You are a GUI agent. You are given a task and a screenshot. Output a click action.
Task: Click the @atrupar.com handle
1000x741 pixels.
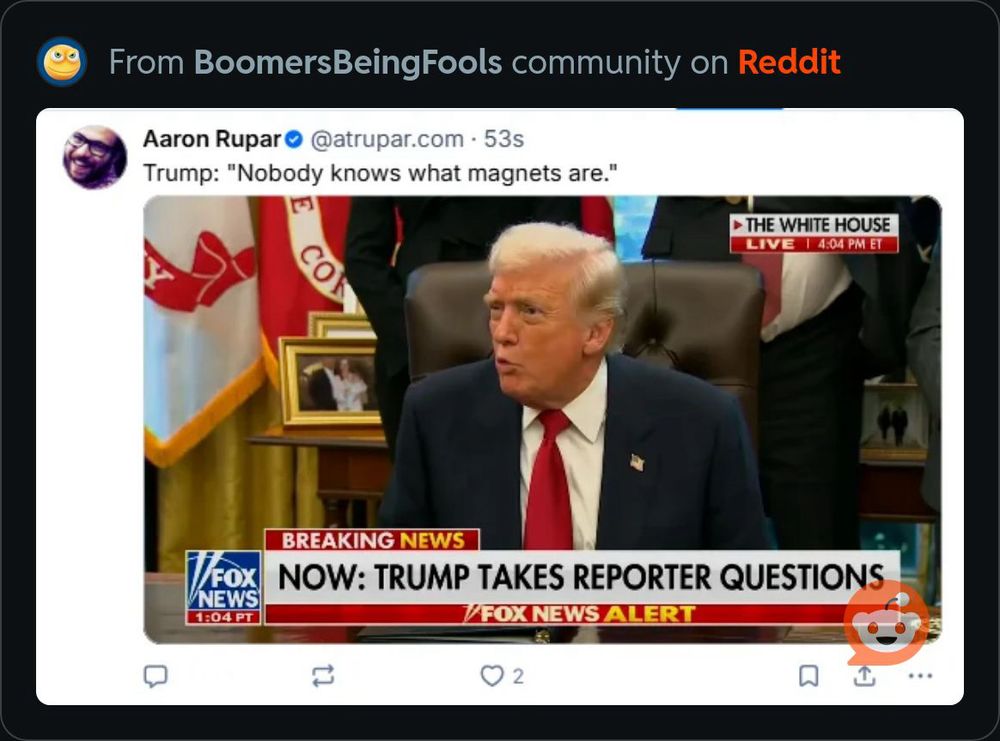coord(387,139)
